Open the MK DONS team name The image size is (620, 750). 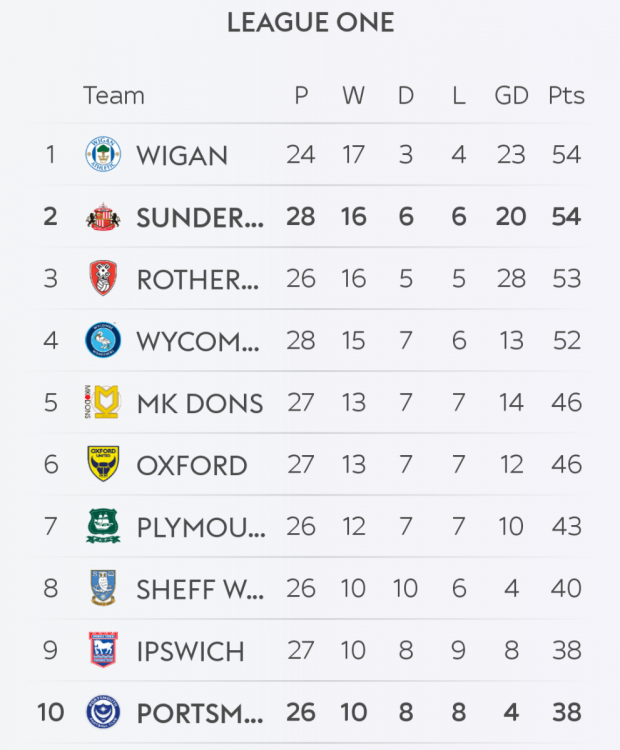pyautogui.click(x=200, y=404)
